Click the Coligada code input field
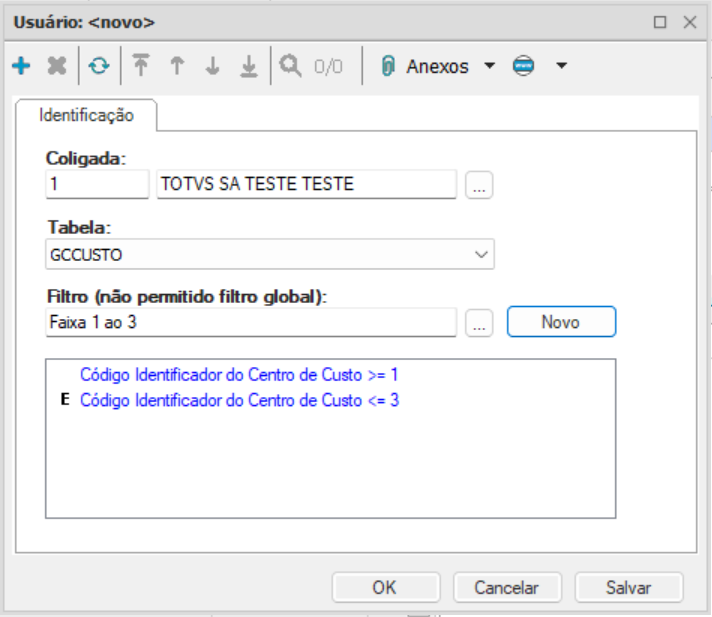 (x=97, y=184)
